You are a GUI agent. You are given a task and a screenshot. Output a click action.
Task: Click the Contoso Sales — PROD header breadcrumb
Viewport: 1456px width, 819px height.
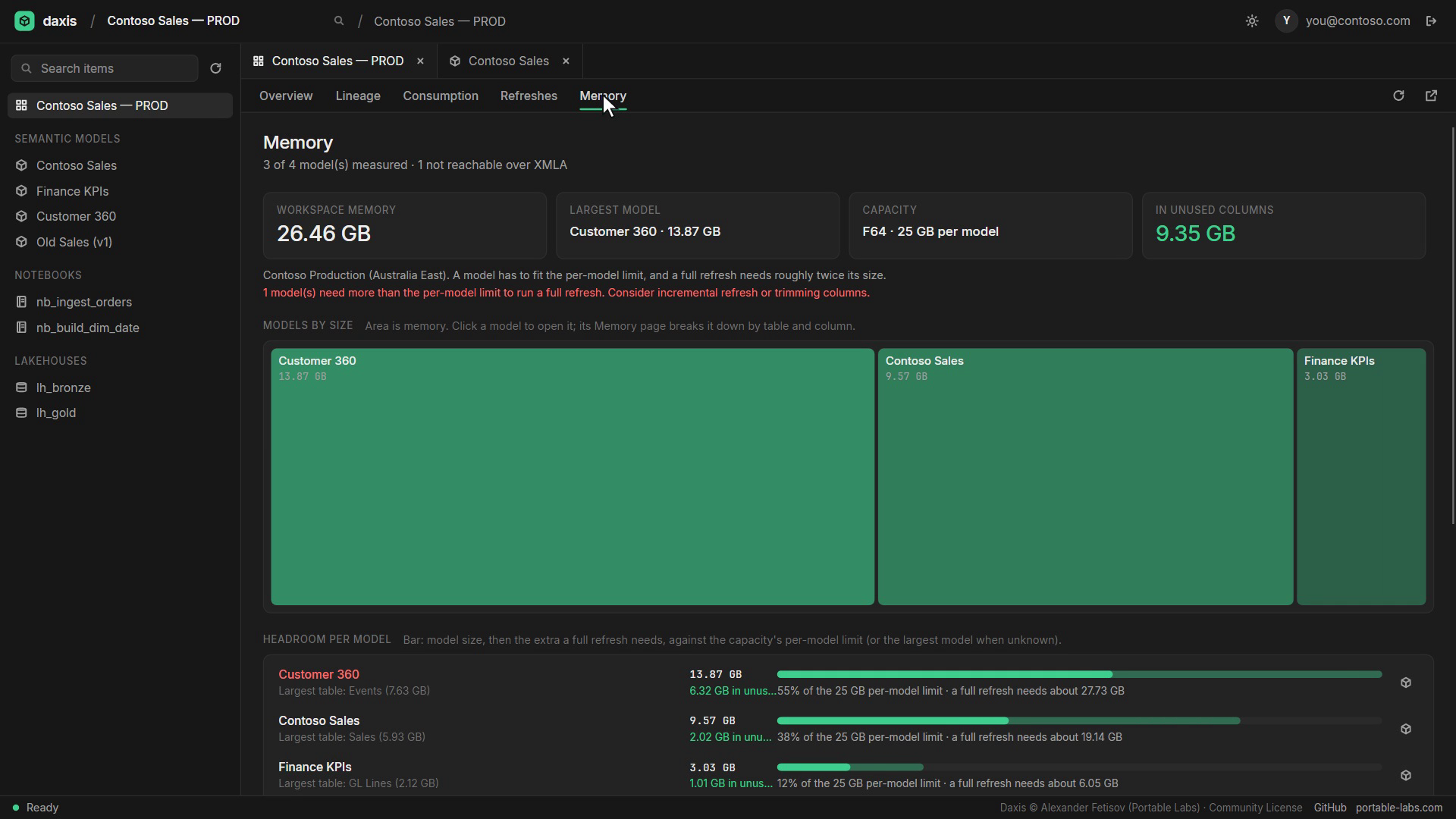(440, 21)
